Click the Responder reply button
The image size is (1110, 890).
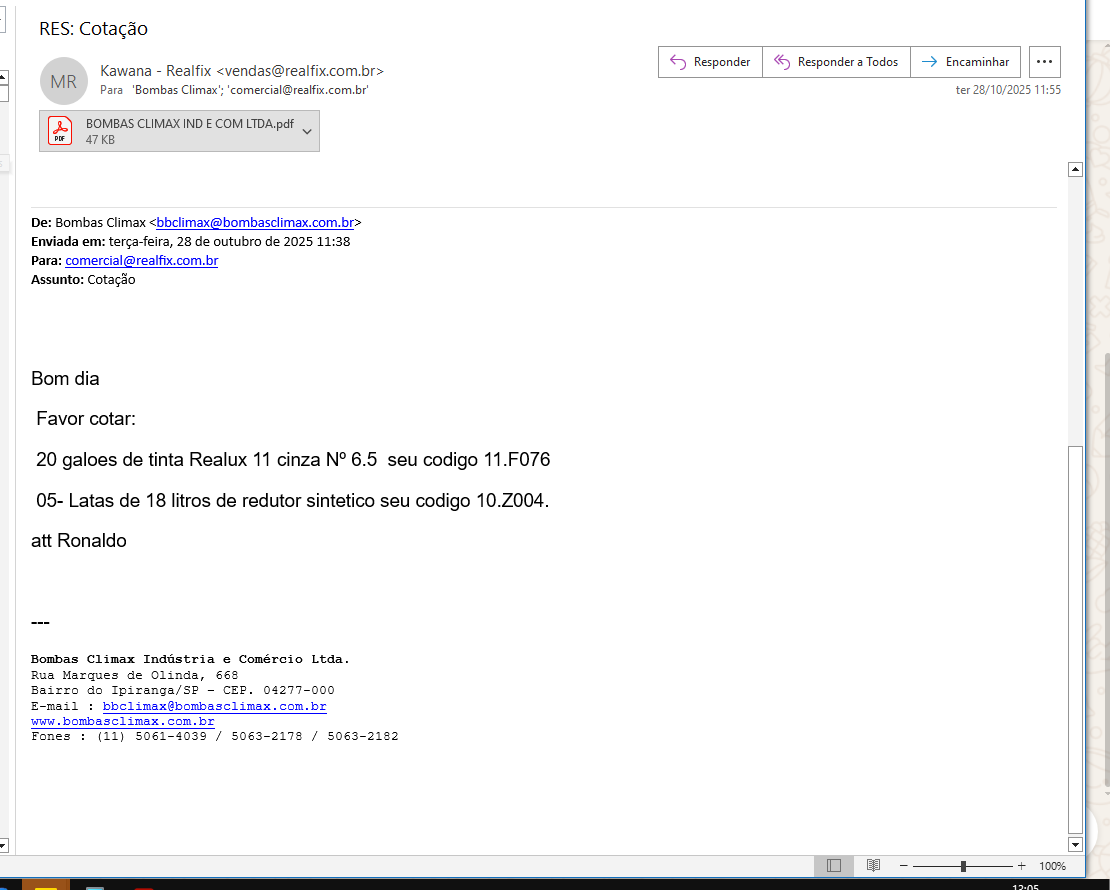pos(710,62)
